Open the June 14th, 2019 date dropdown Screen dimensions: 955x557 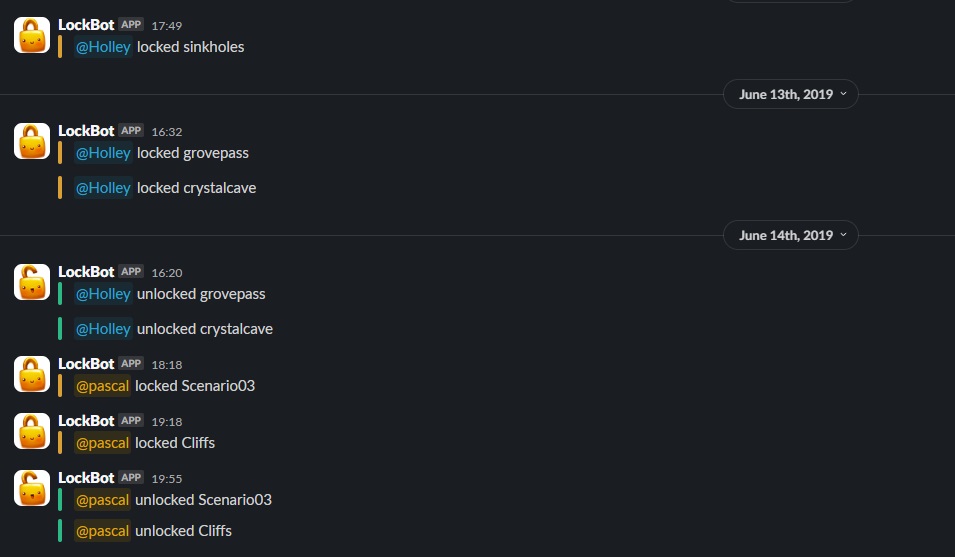(791, 235)
